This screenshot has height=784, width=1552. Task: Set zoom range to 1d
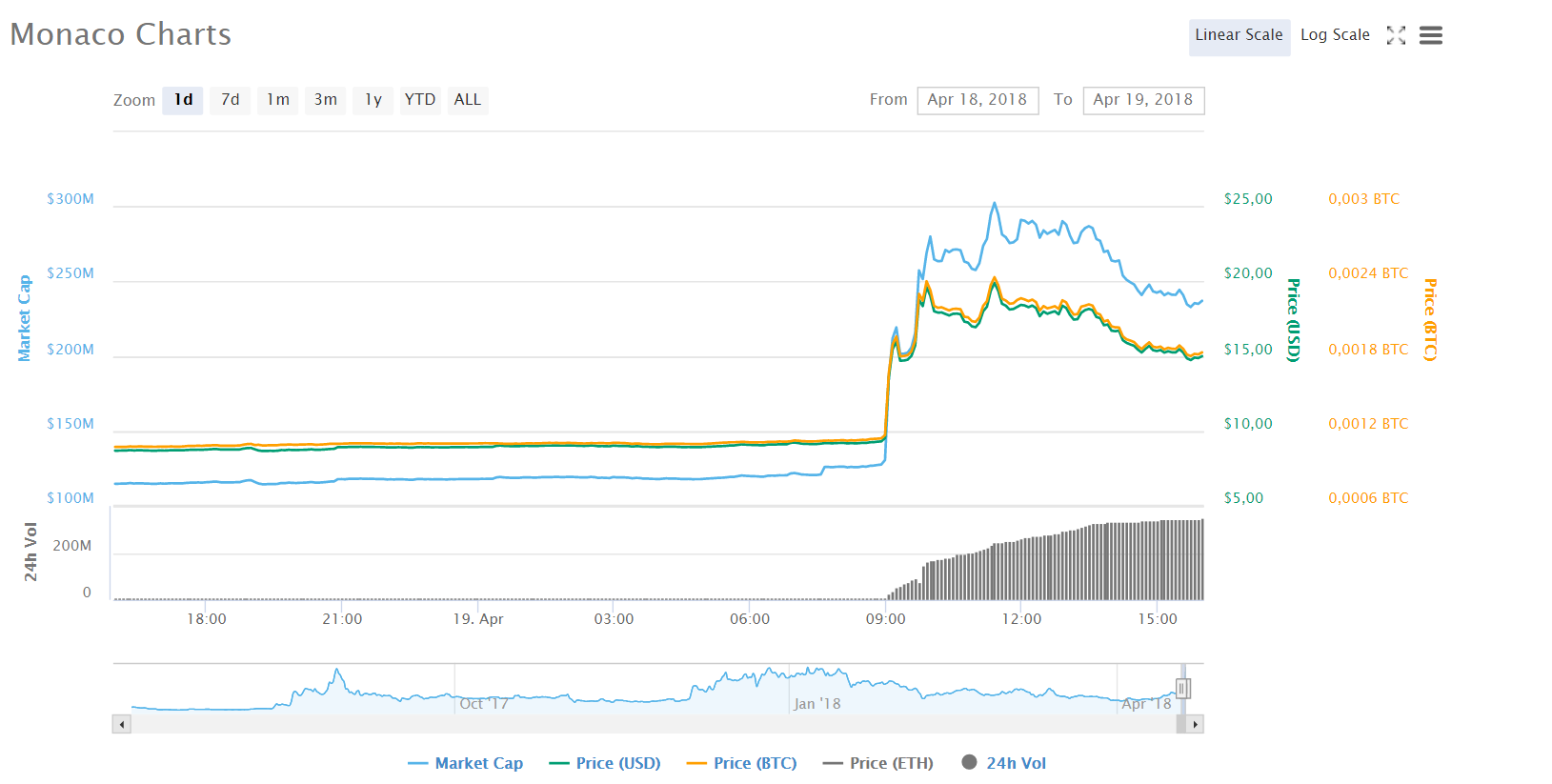pos(183,100)
